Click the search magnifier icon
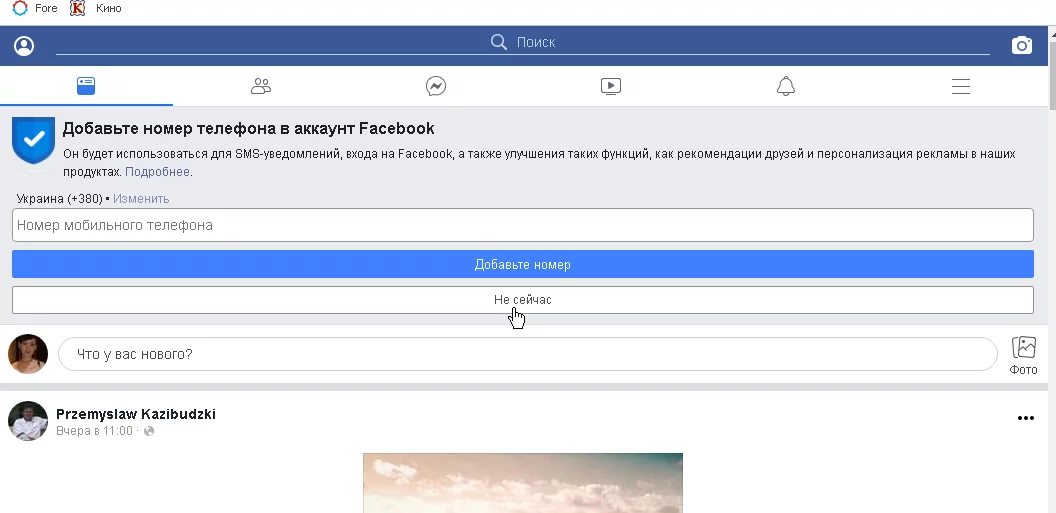This screenshot has width=1056, height=513. pos(498,42)
